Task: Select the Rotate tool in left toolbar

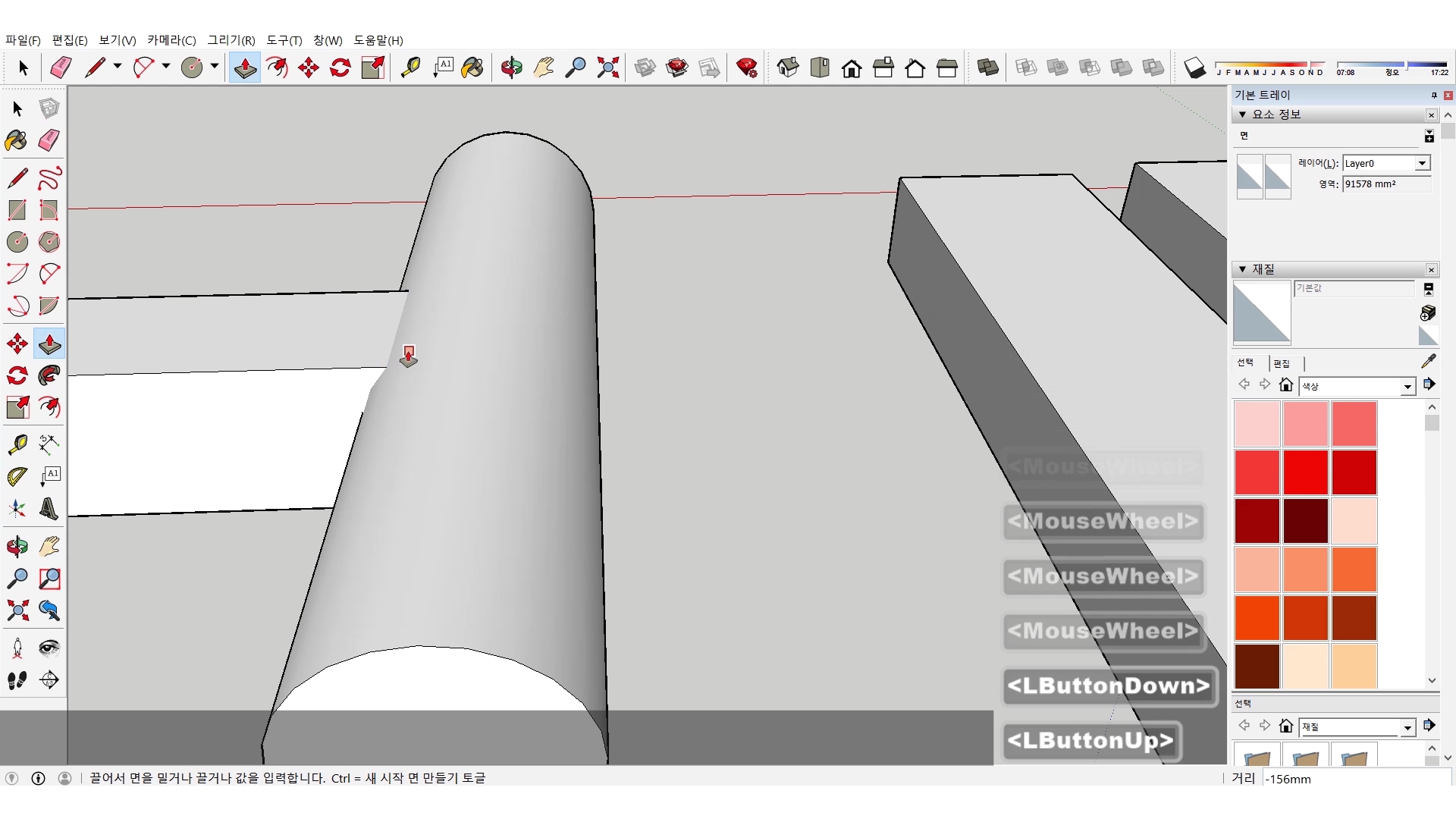Action: pyautogui.click(x=17, y=376)
